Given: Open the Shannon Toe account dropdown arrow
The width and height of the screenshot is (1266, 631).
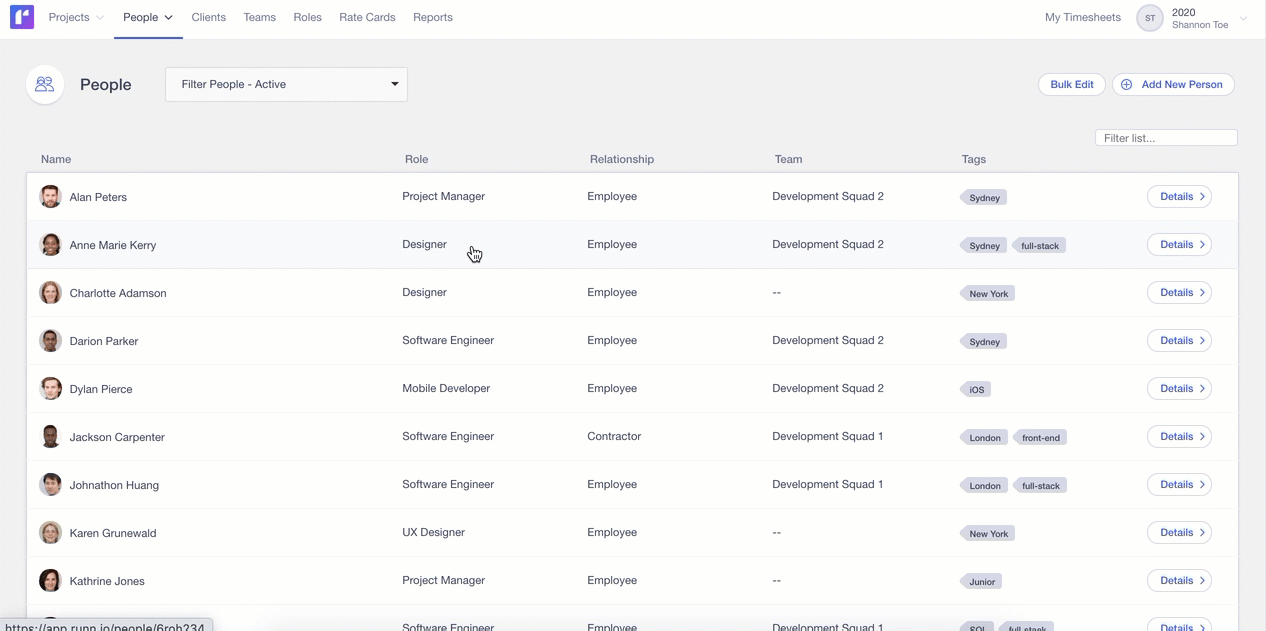Looking at the screenshot, I should click(x=1244, y=18).
